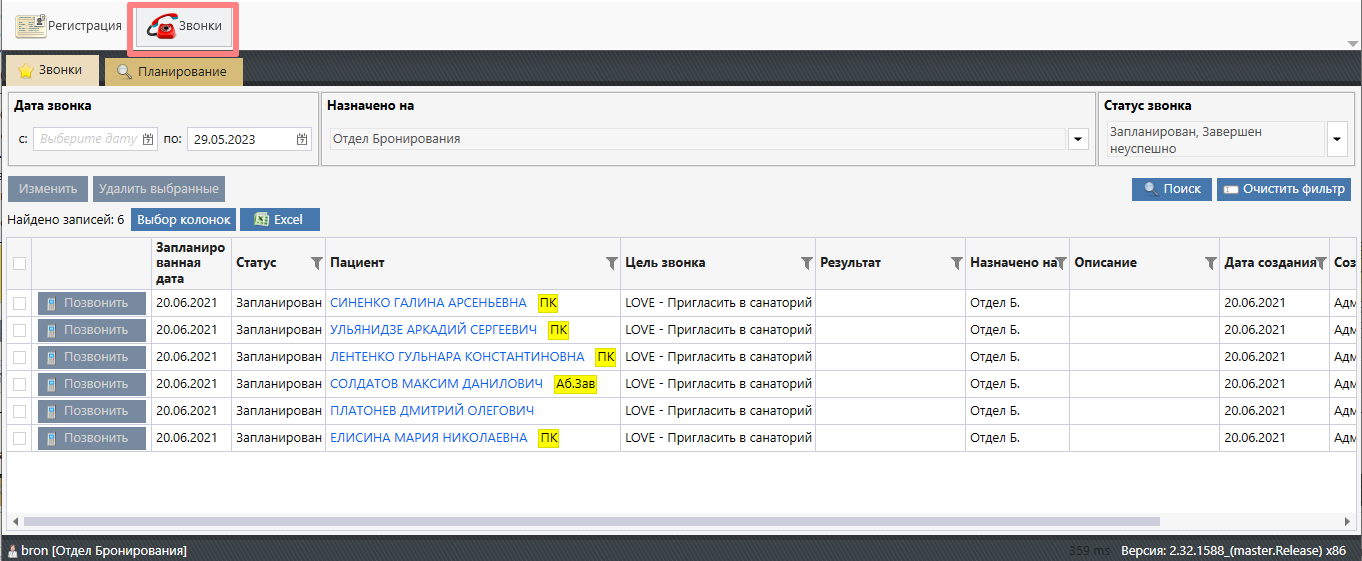The height and width of the screenshot is (561, 1362).
Task: Tick the select-all checkbox in the table header
Action: [19, 263]
